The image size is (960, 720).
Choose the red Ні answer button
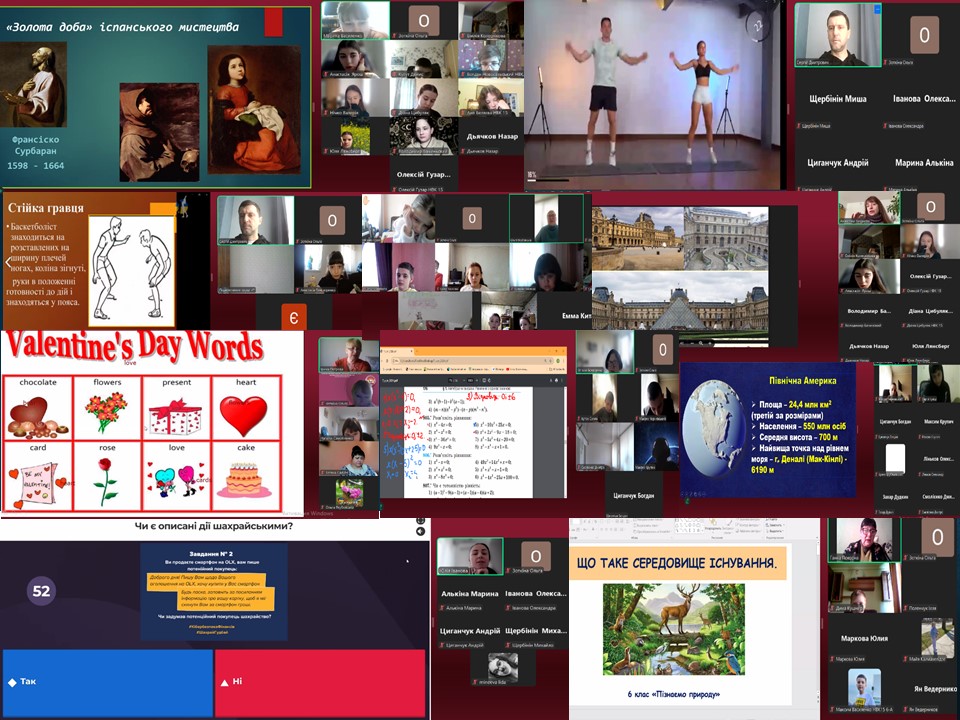click(320, 682)
